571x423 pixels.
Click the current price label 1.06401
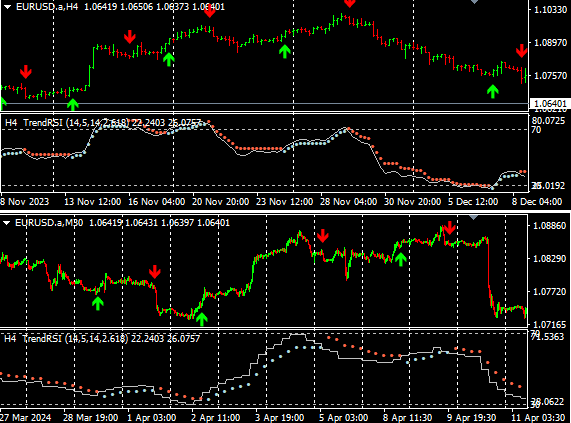[550, 104]
